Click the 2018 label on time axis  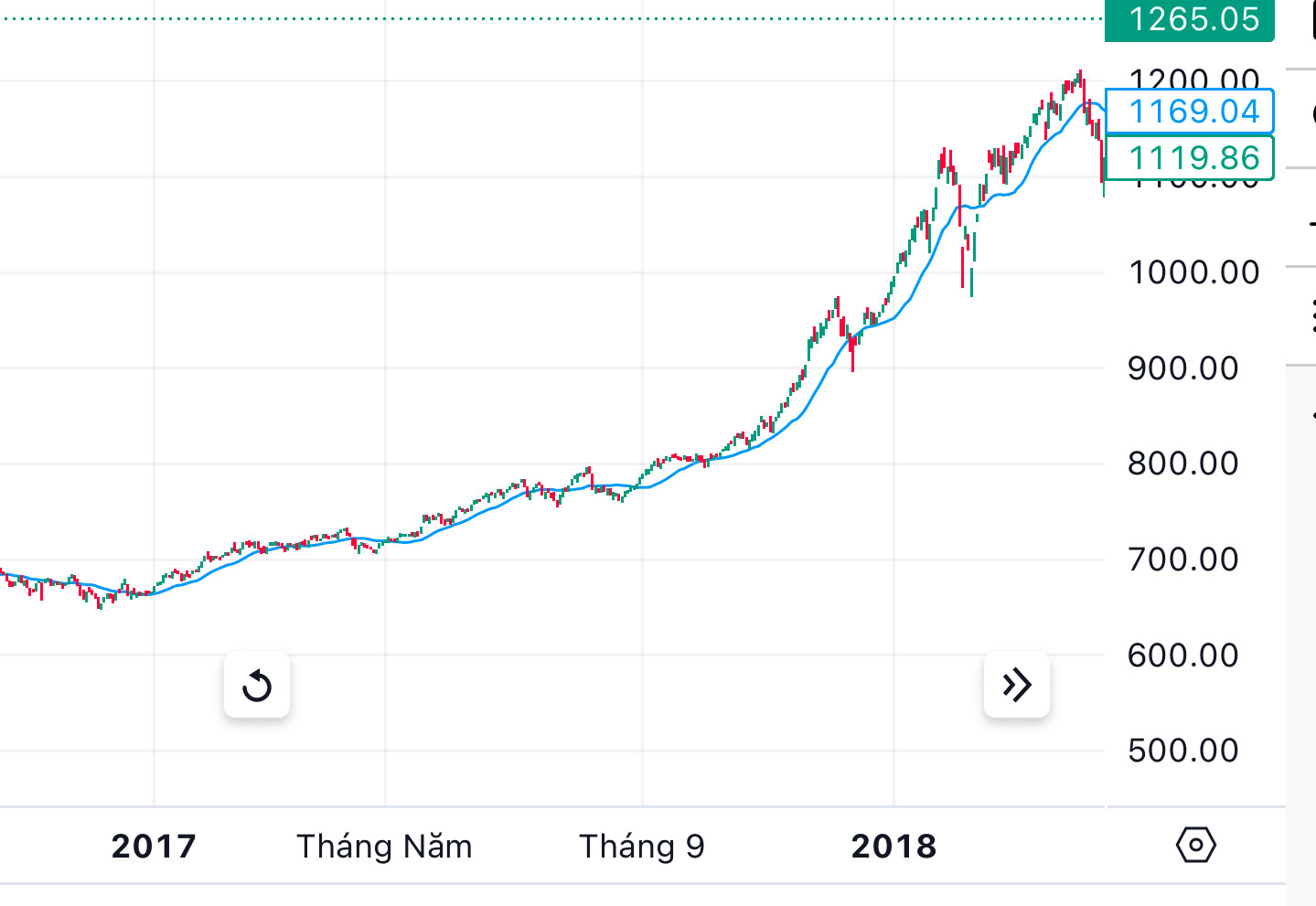click(x=893, y=847)
